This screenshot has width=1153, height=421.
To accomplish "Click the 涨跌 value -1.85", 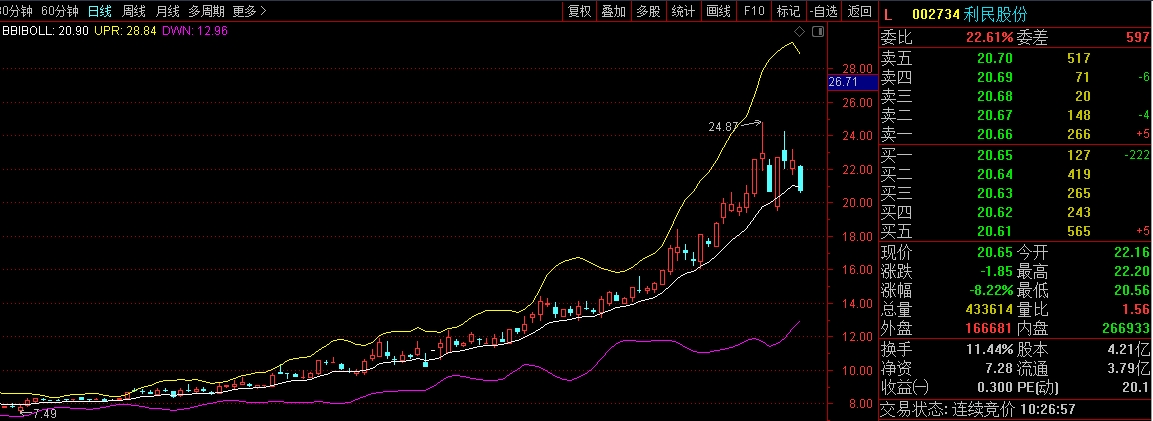I will 996,271.
